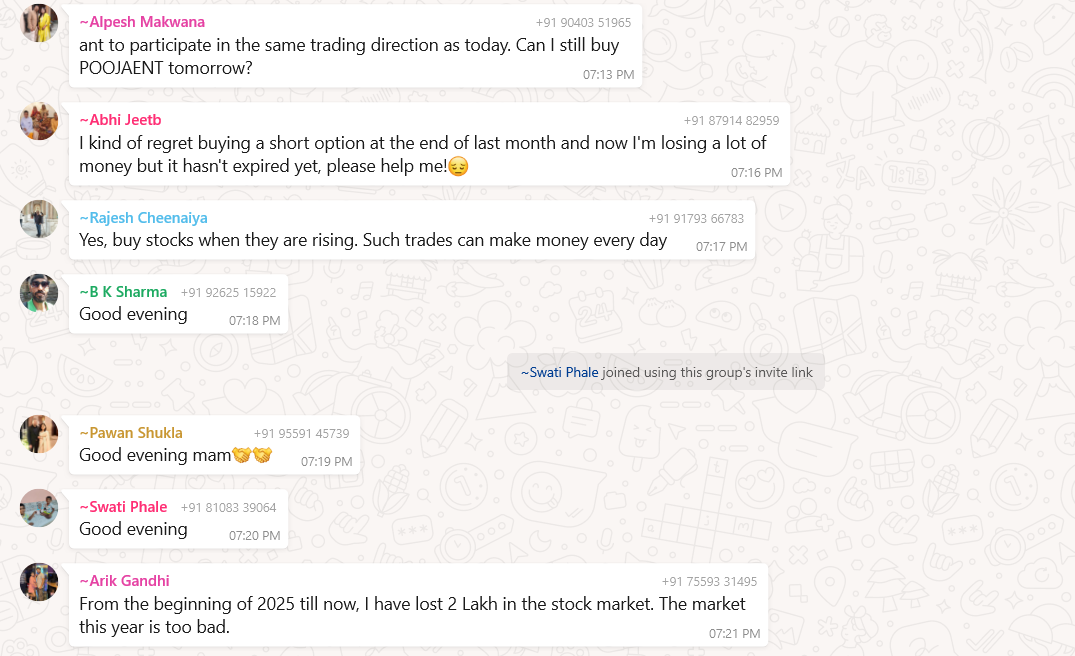Open Arik Gandhi's avatar photo

tap(39, 582)
